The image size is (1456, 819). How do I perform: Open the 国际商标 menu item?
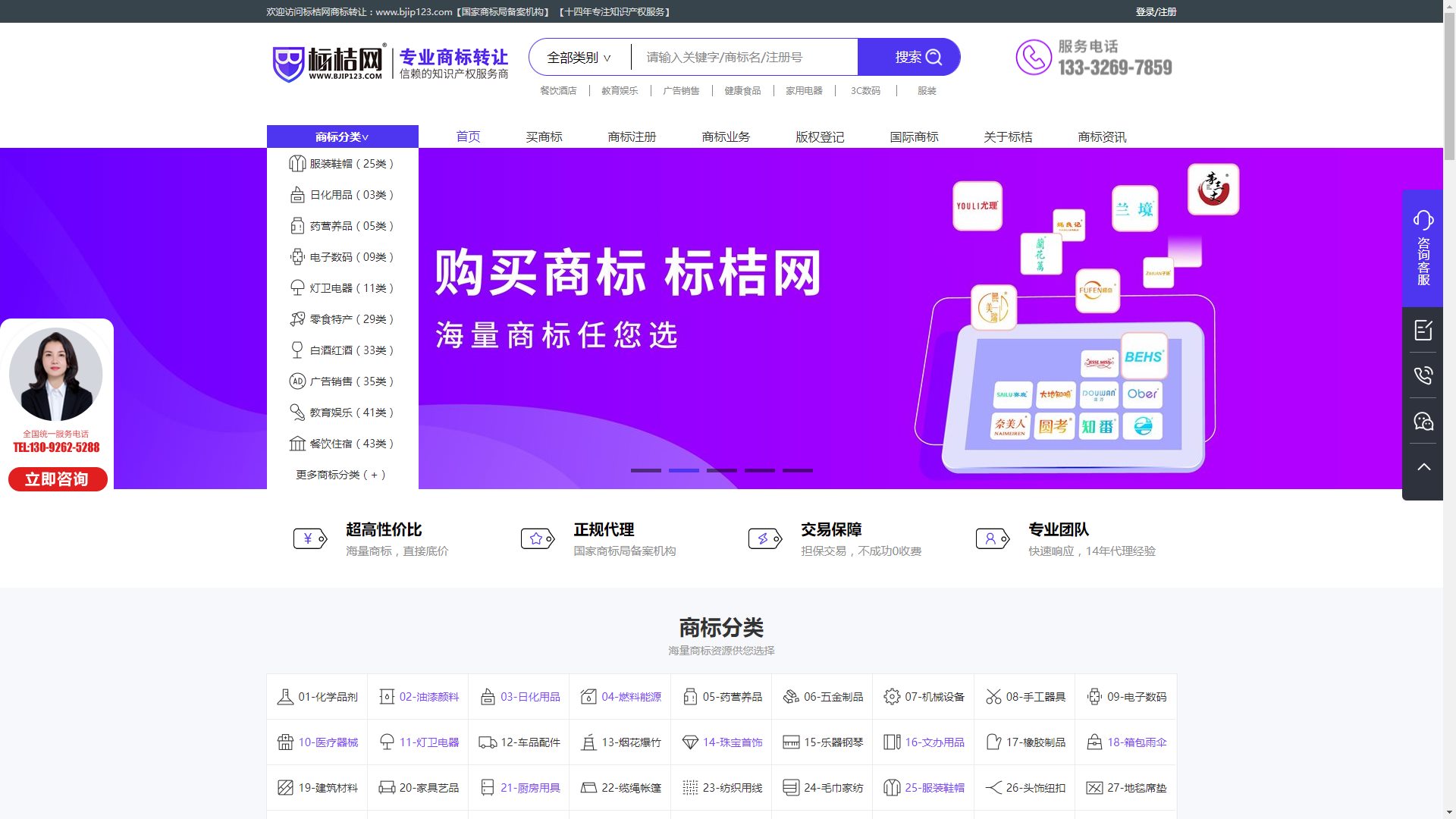tap(913, 136)
